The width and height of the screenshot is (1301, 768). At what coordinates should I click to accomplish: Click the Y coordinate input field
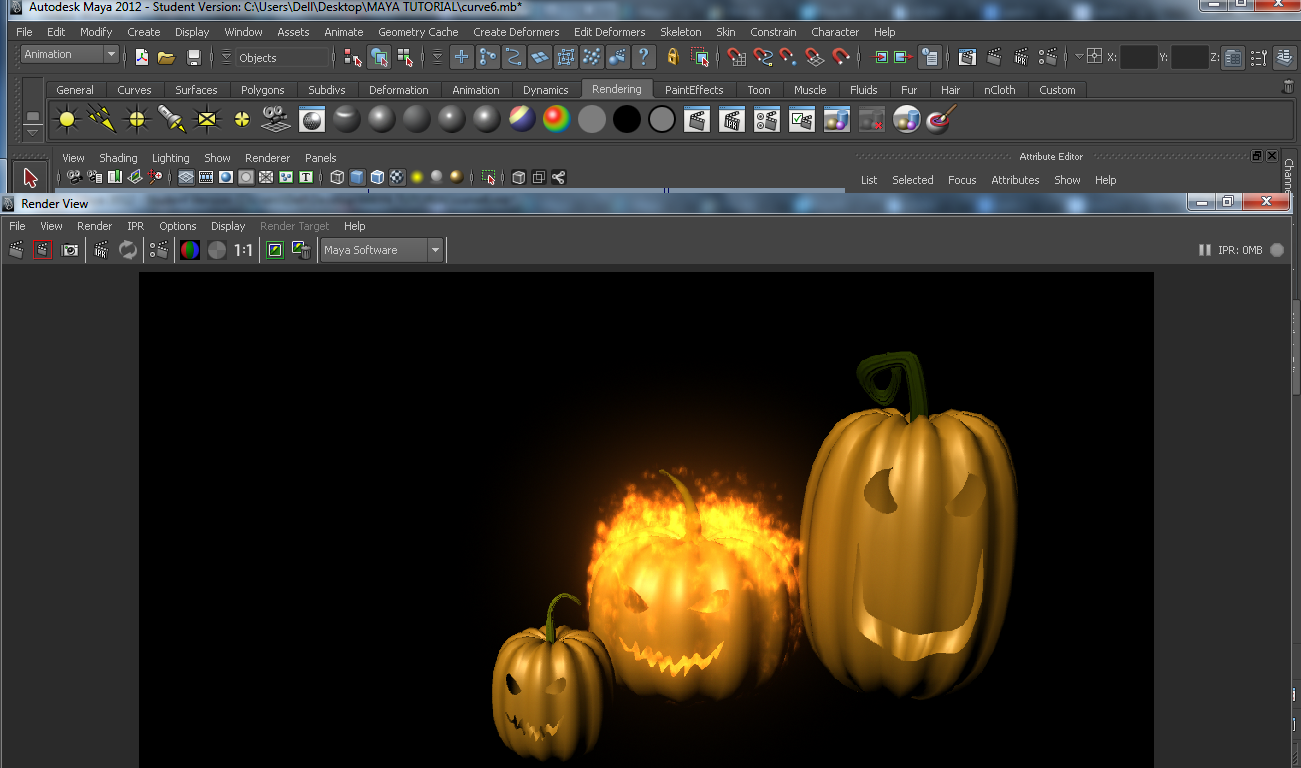(1190, 57)
